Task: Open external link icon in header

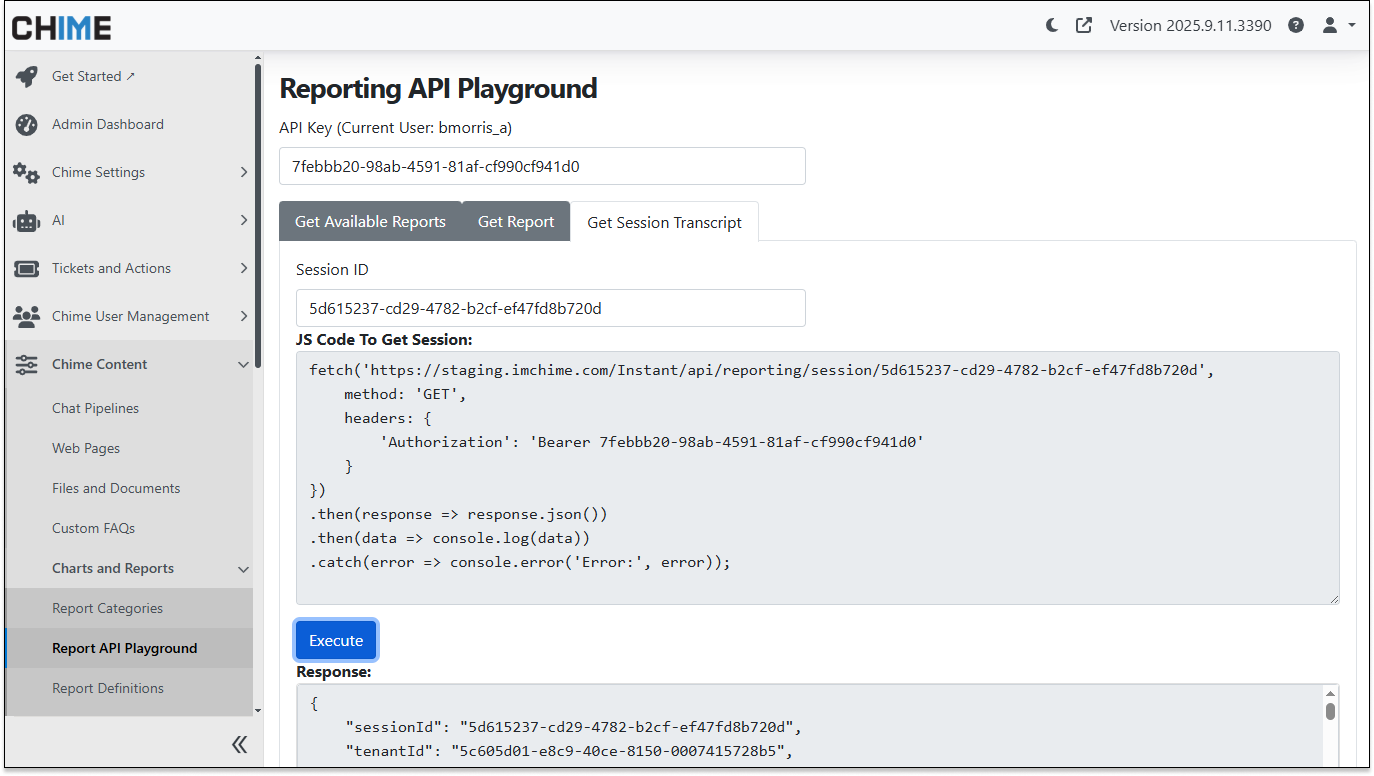Action: (1084, 25)
